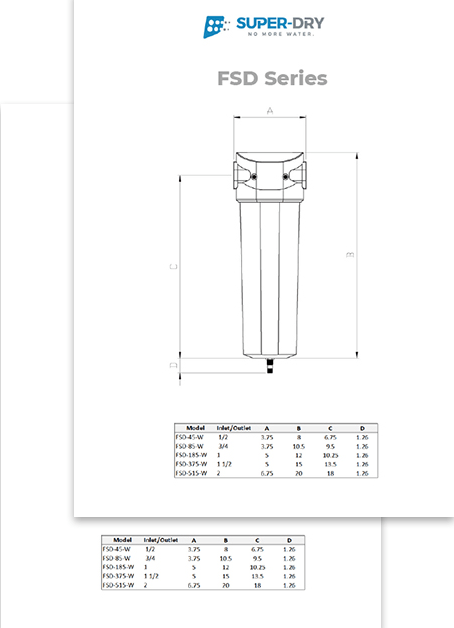454x628 pixels.
Task: Click C value '18' in front page table
Action: tap(330, 473)
